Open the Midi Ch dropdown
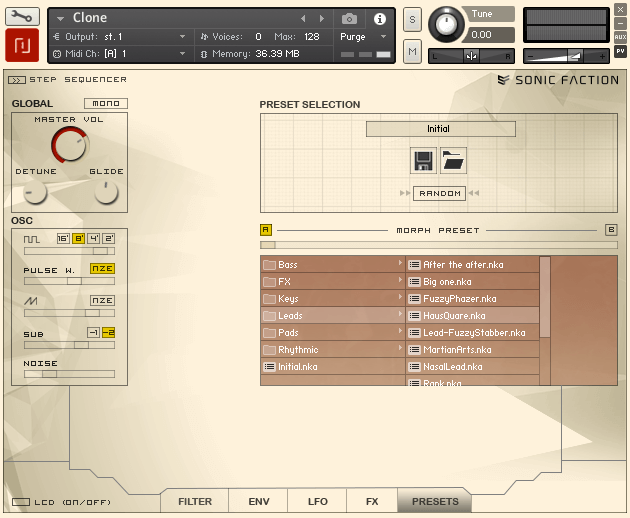The height and width of the screenshot is (518, 630). pyautogui.click(x=182, y=53)
